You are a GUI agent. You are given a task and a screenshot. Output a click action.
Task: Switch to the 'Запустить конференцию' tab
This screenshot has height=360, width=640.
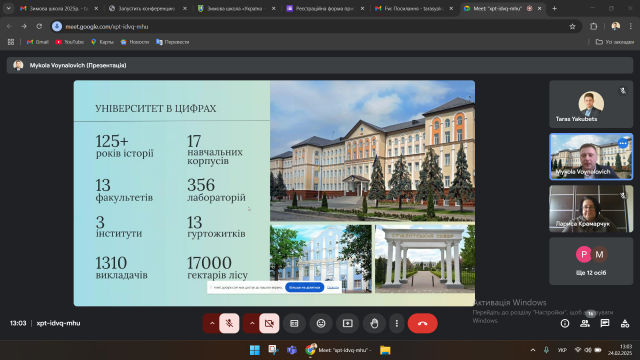point(148,8)
